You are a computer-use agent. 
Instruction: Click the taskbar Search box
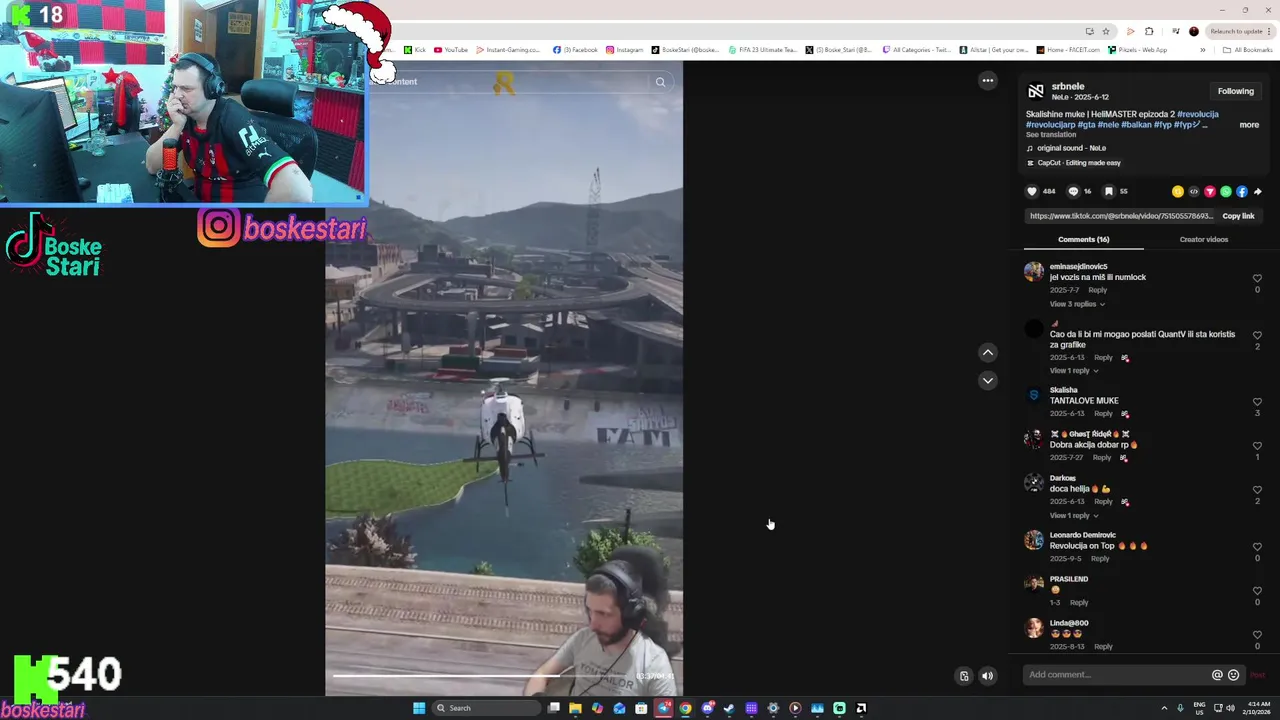486,708
